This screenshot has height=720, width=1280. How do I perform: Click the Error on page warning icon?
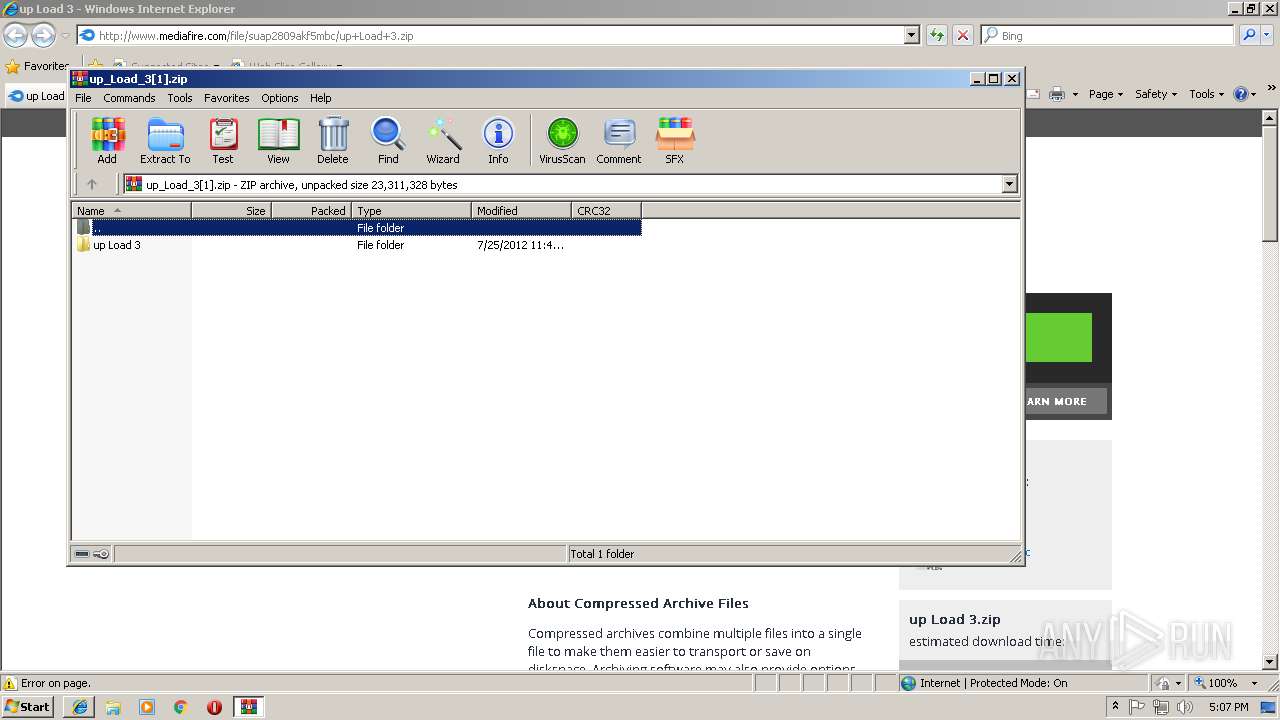click(10, 683)
